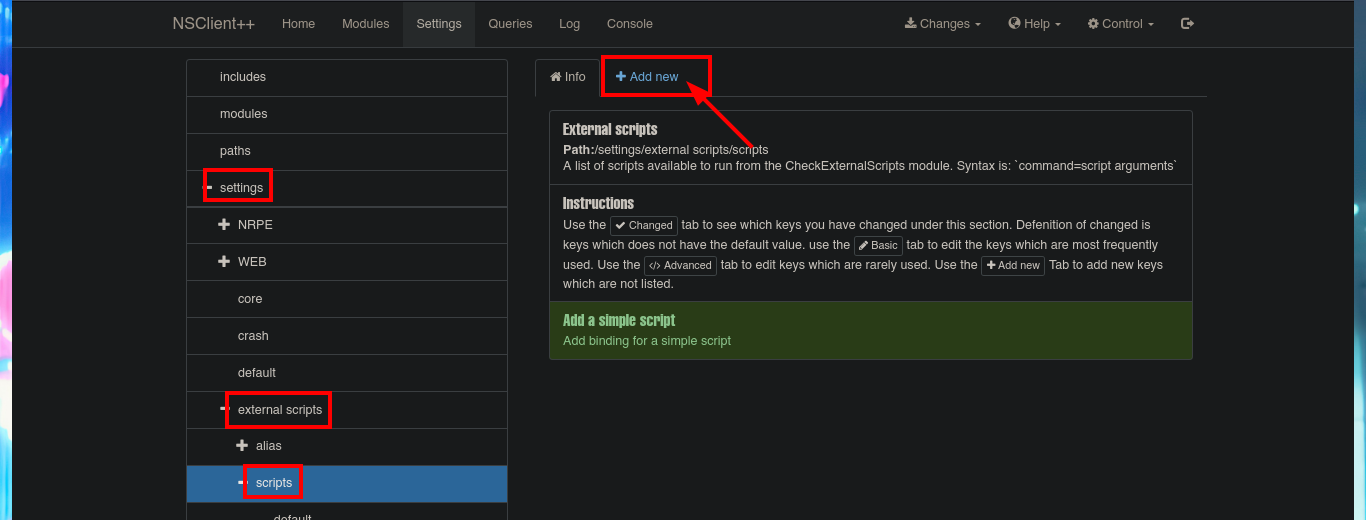Open the Log navigation item
Viewport: 1366px width, 520px height.
point(569,23)
